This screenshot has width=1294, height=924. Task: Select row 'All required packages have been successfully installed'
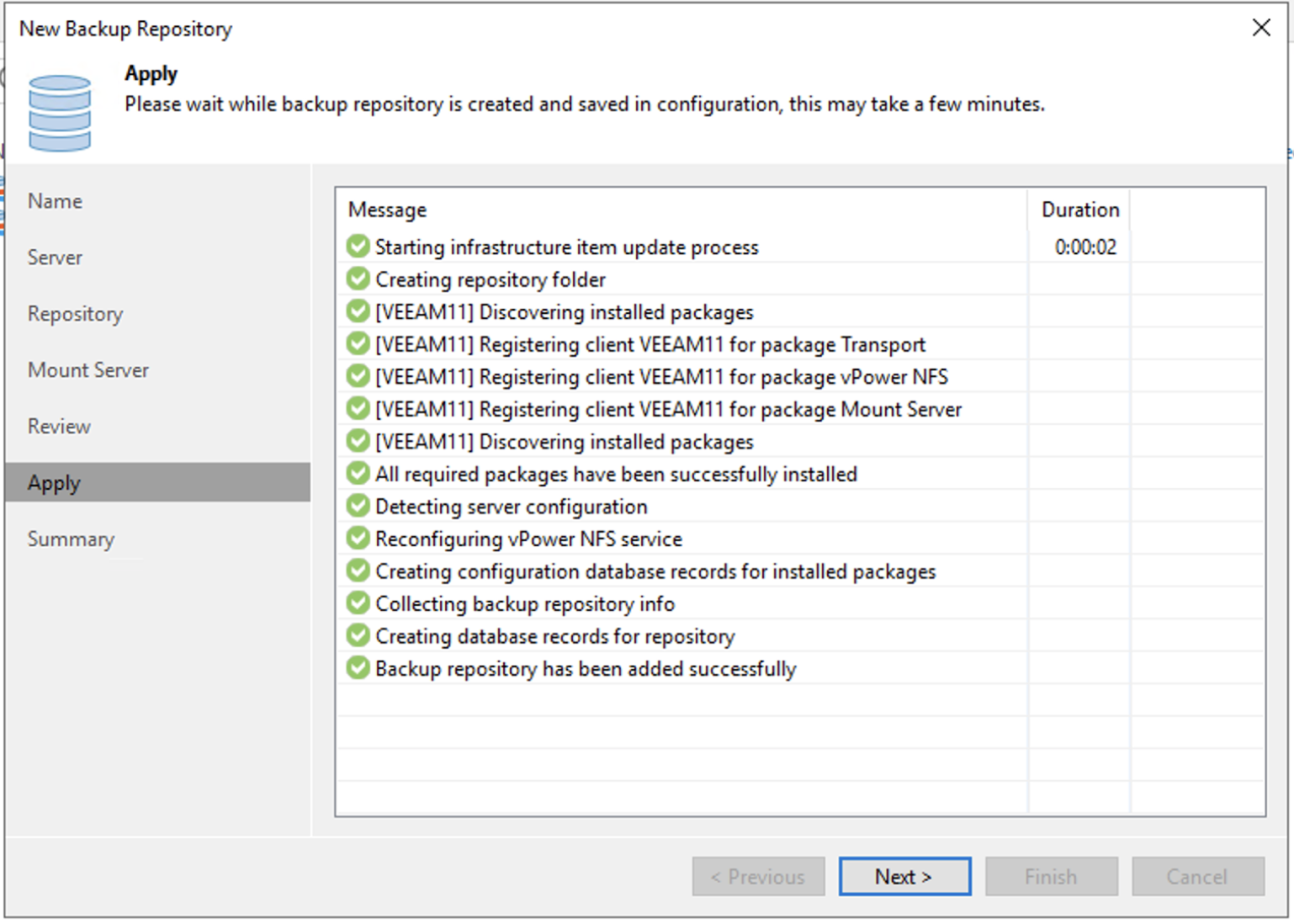(800, 474)
